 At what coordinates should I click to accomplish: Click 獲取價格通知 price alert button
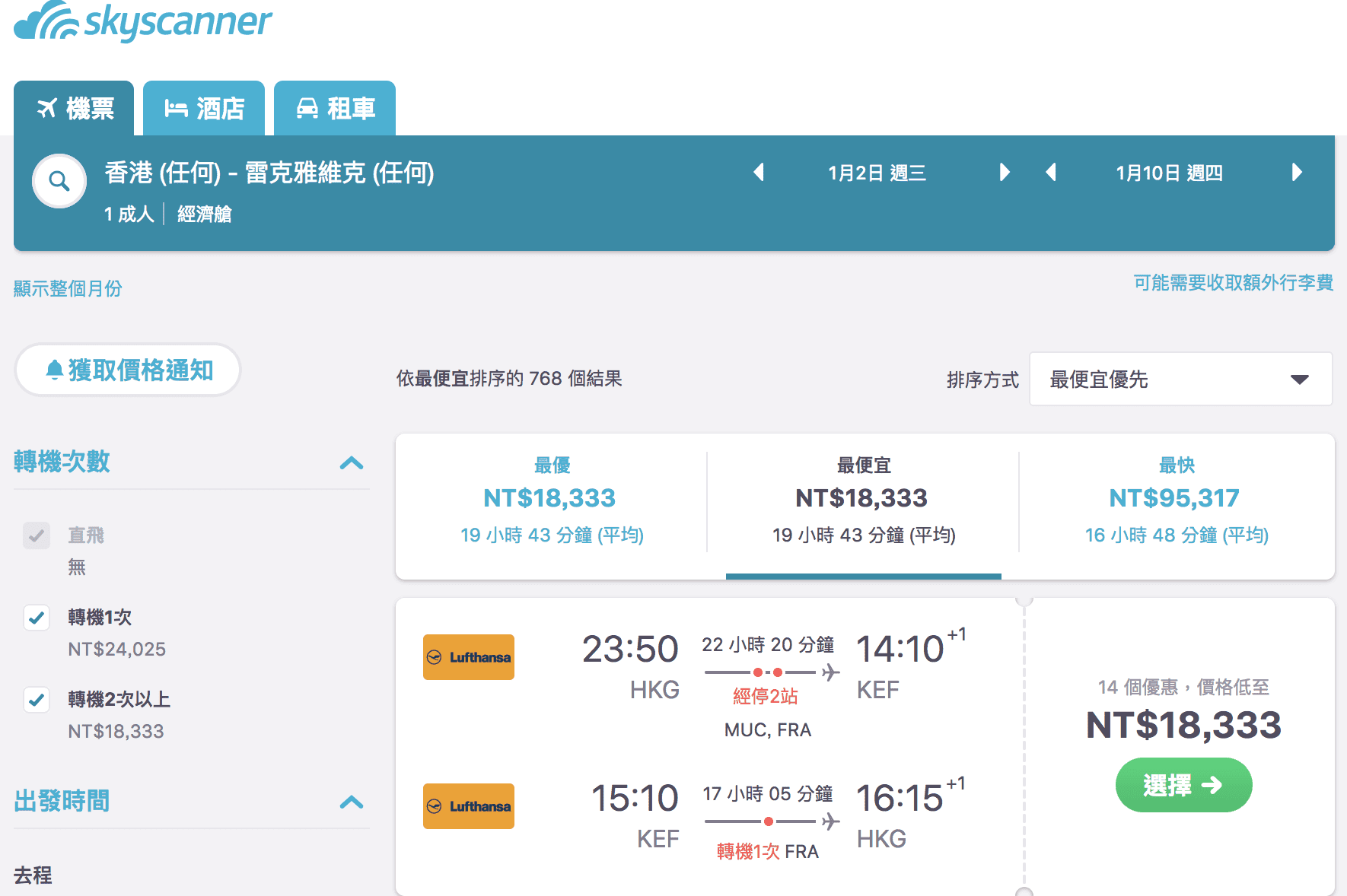click(x=128, y=370)
